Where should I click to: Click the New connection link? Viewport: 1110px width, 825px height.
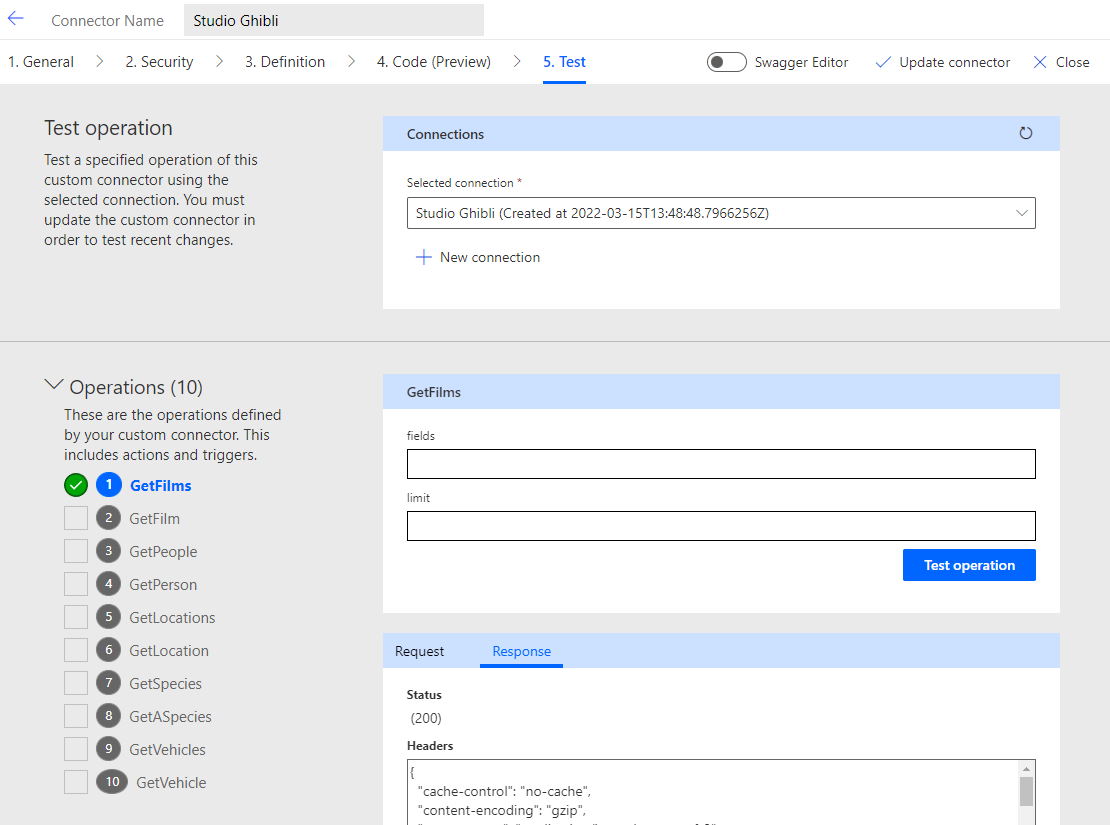click(x=490, y=257)
